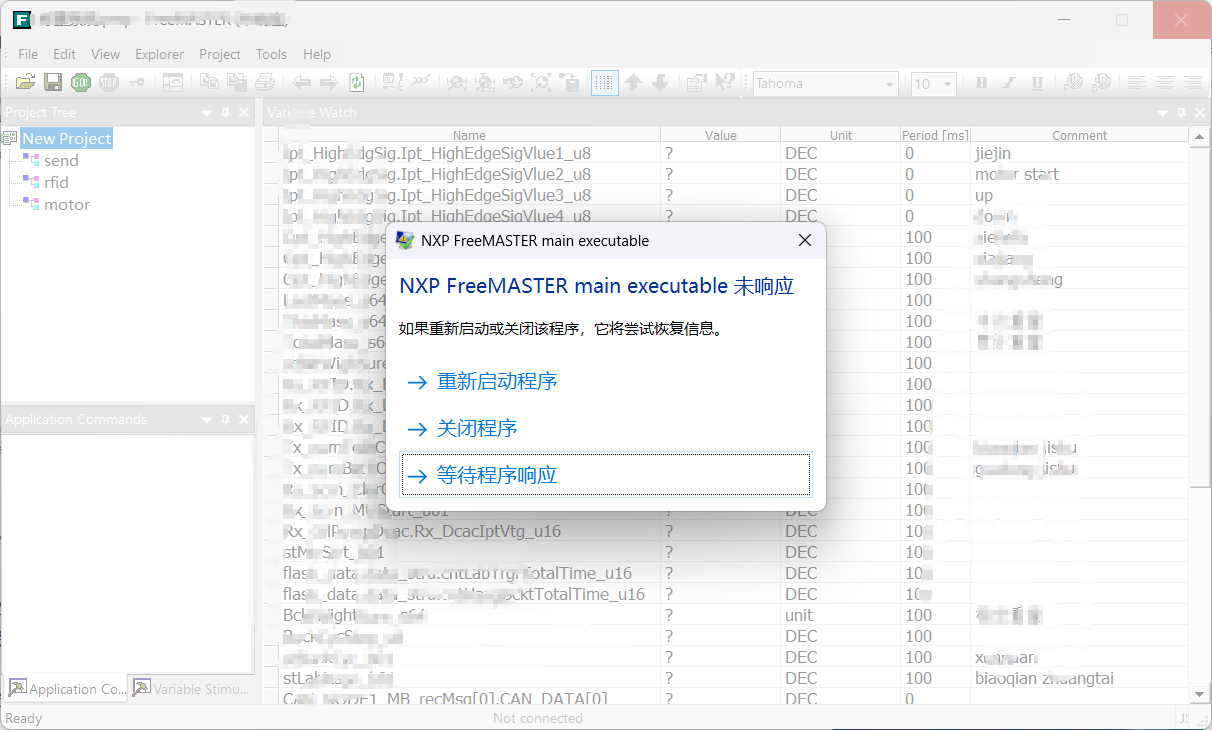Align text left
The image size is (1212, 730).
pos(1137,83)
